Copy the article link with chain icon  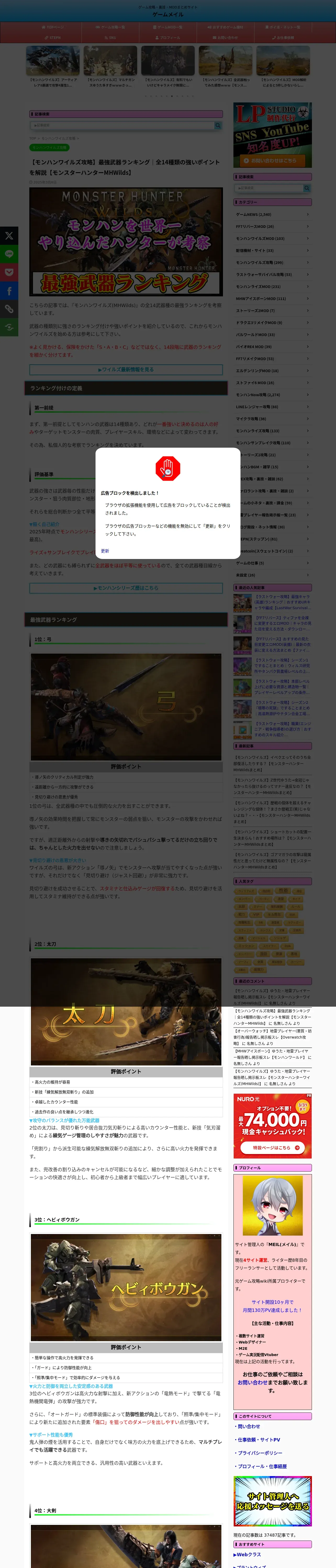click(9, 309)
